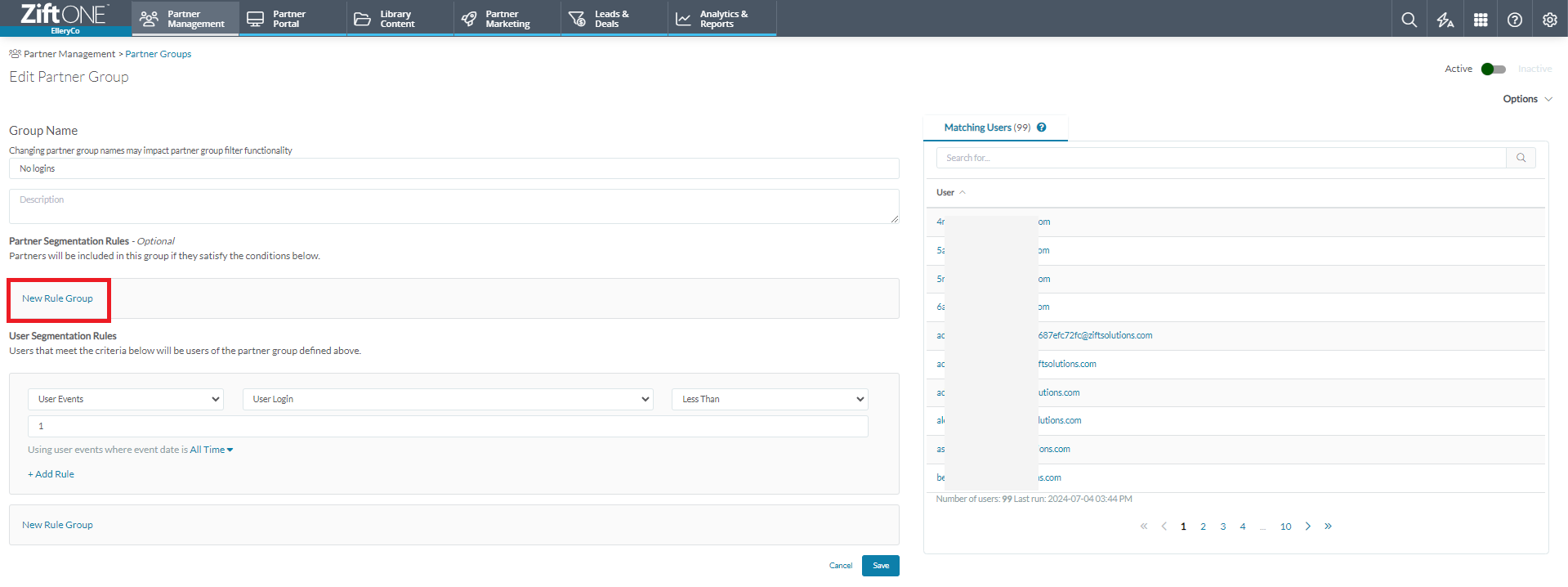
Task: Open the apps grid icon
Action: [1480, 20]
